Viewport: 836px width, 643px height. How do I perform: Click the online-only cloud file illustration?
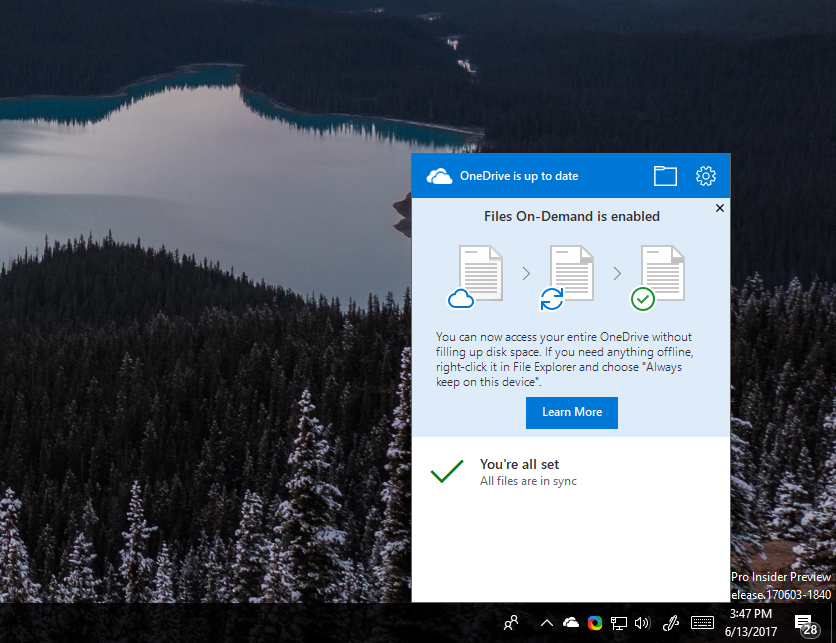(475, 277)
